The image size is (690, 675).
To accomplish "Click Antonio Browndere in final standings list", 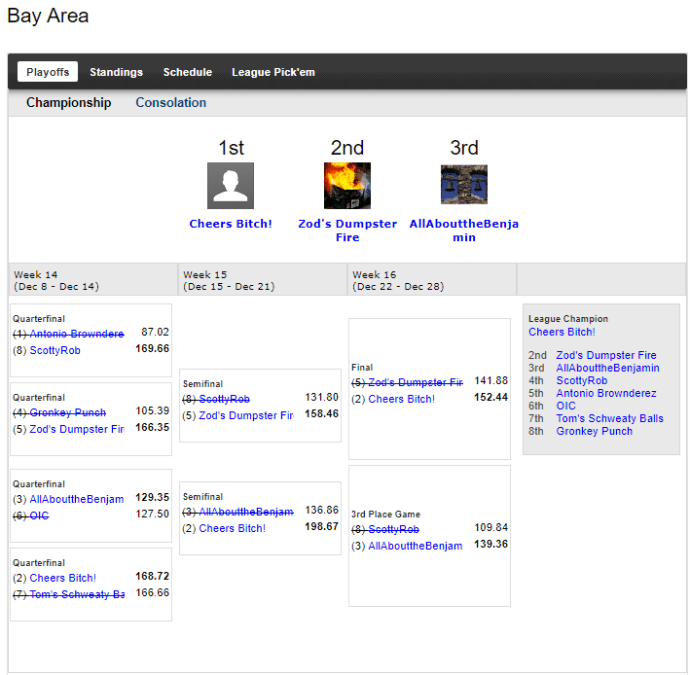I will 606,393.
